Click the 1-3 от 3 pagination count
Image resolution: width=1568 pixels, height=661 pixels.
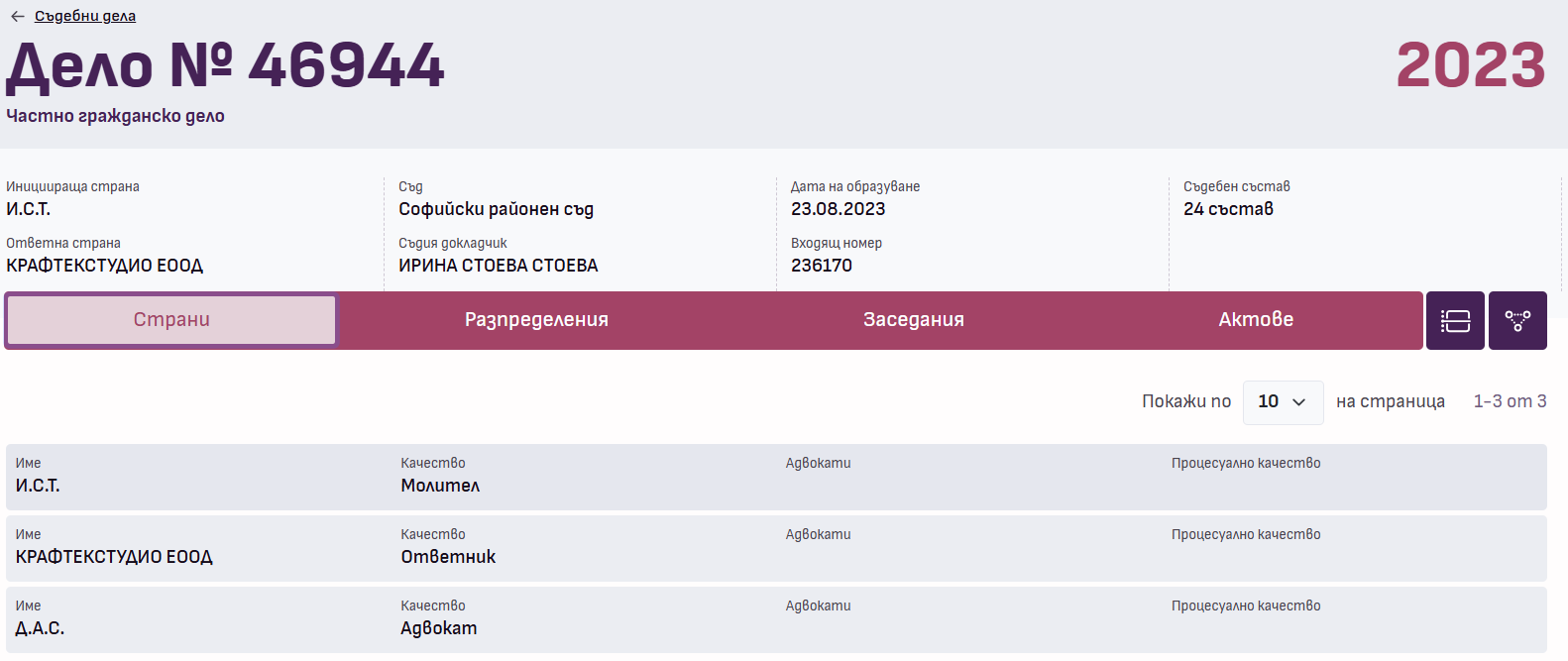pyautogui.click(x=1509, y=401)
